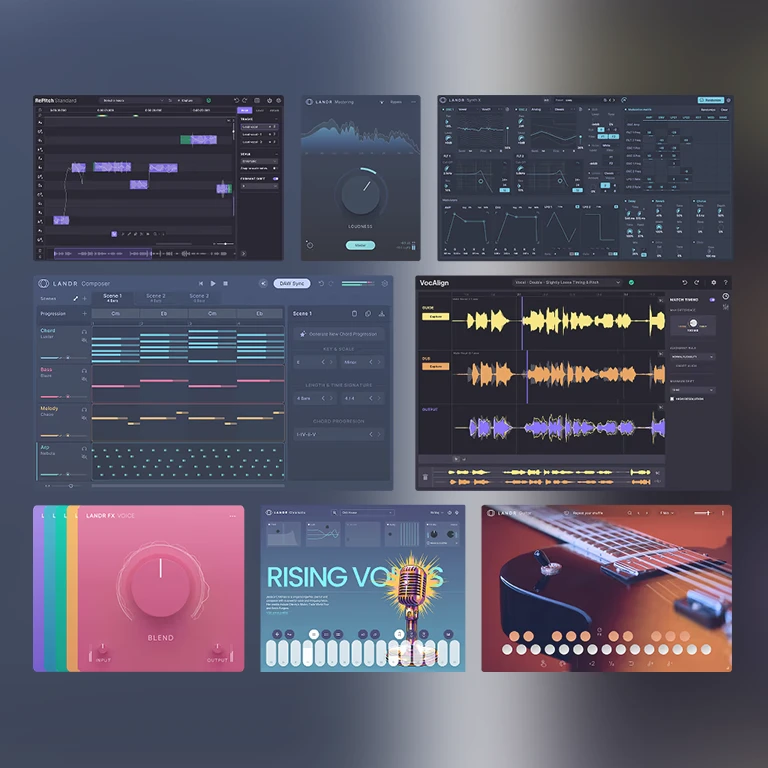The height and width of the screenshot is (768, 768).
Task: Open settings gear in LANDR Composer
Action: click(384, 283)
